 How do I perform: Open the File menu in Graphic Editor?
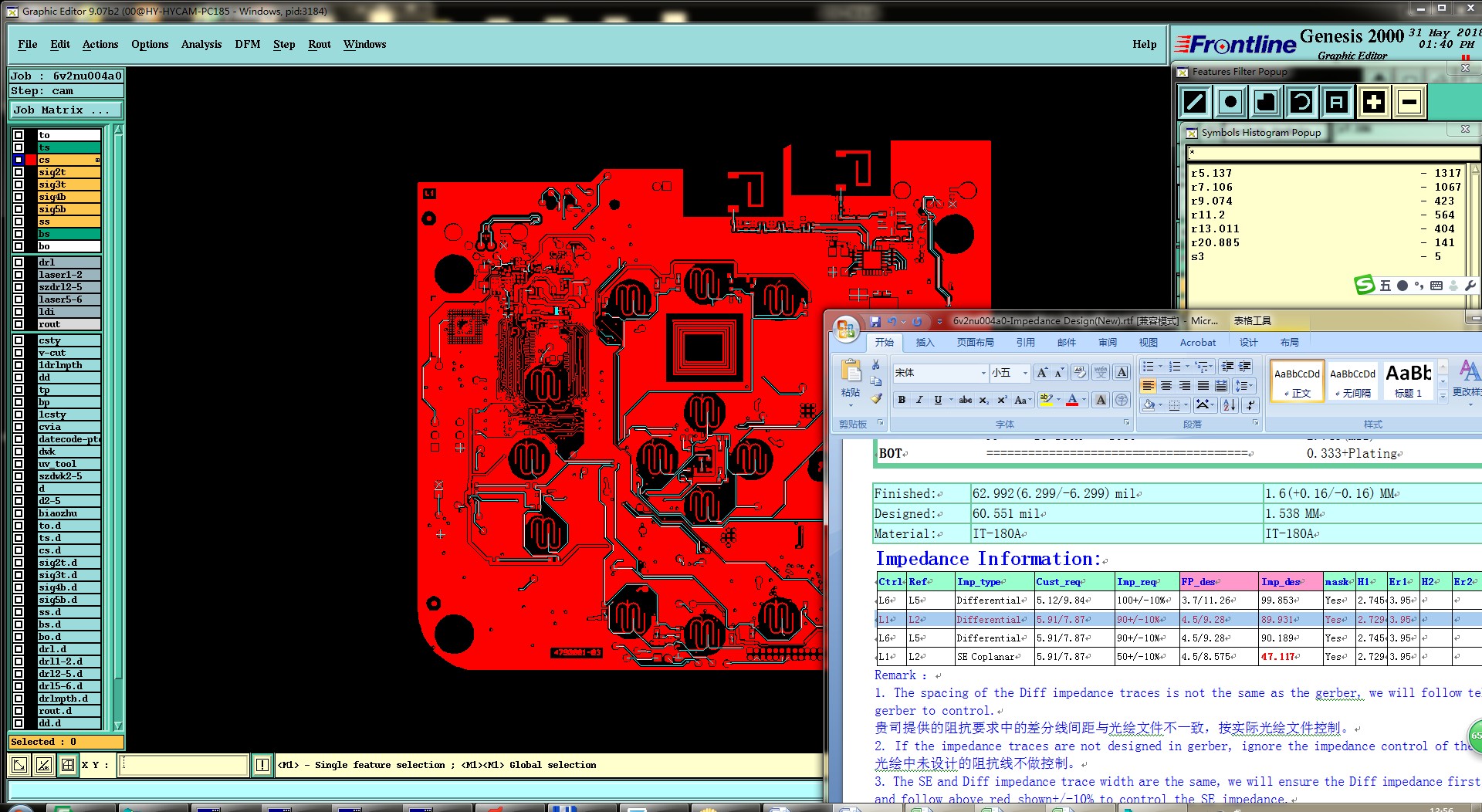[28, 45]
